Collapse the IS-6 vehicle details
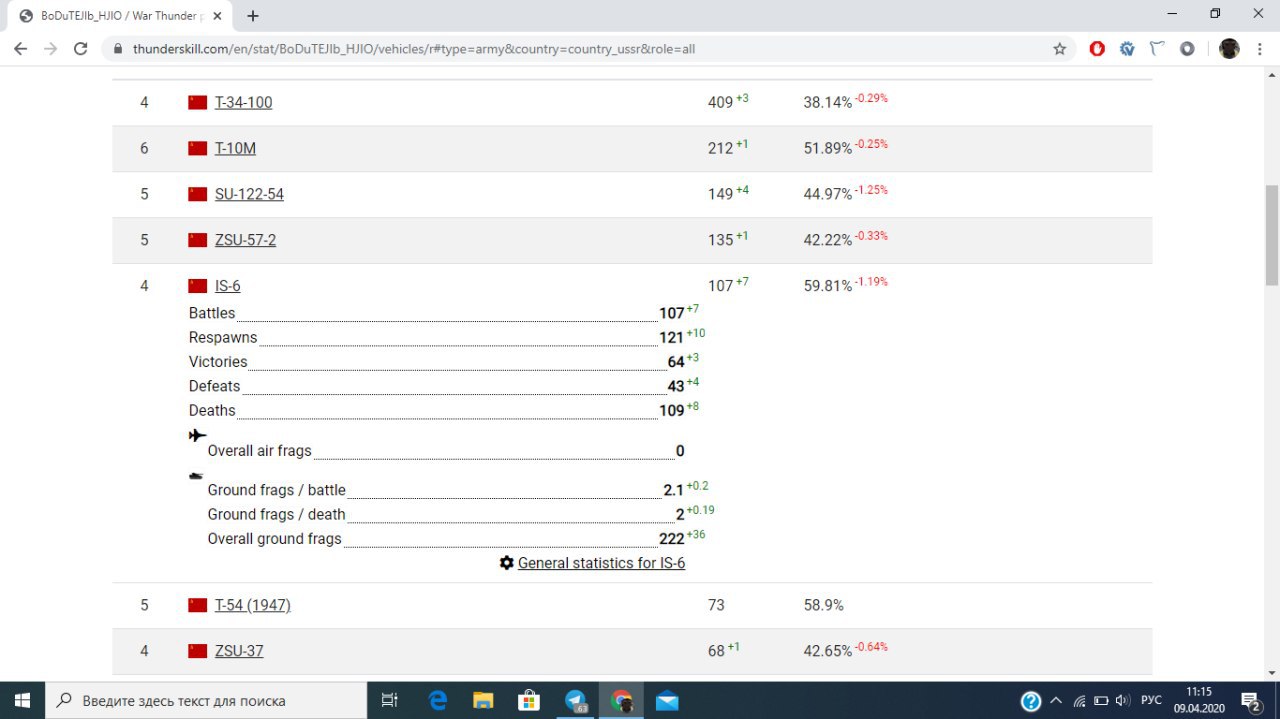This screenshot has height=719, width=1280. [x=227, y=286]
